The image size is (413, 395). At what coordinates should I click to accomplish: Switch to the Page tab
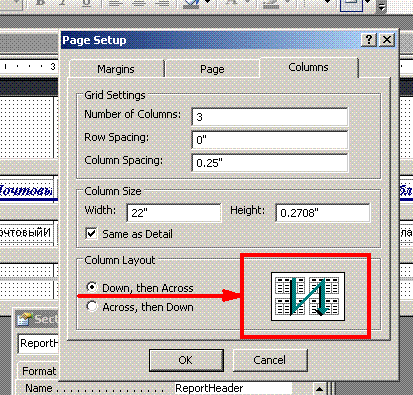[x=212, y=69]
